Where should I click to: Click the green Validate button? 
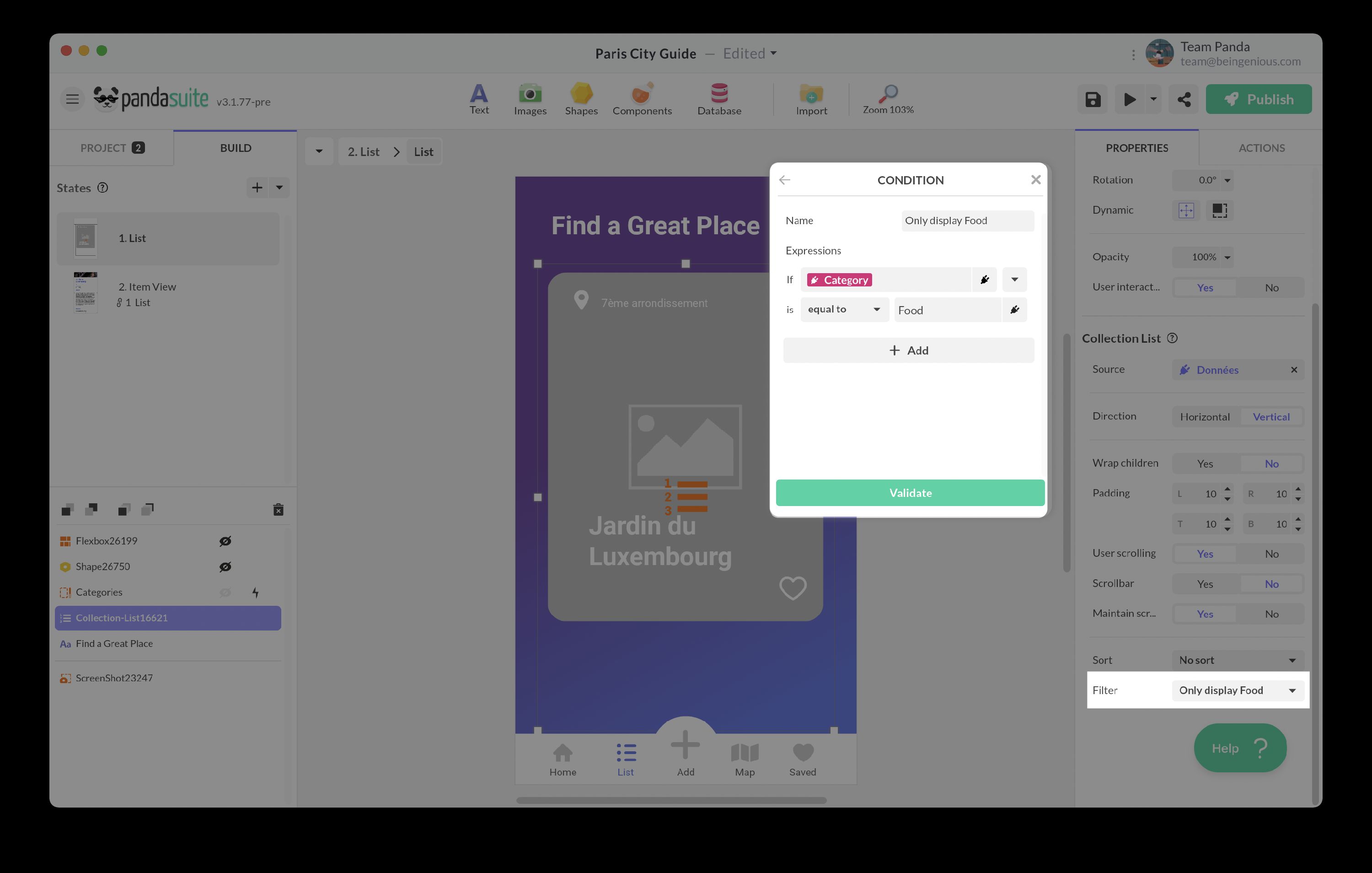pos(909,493)
